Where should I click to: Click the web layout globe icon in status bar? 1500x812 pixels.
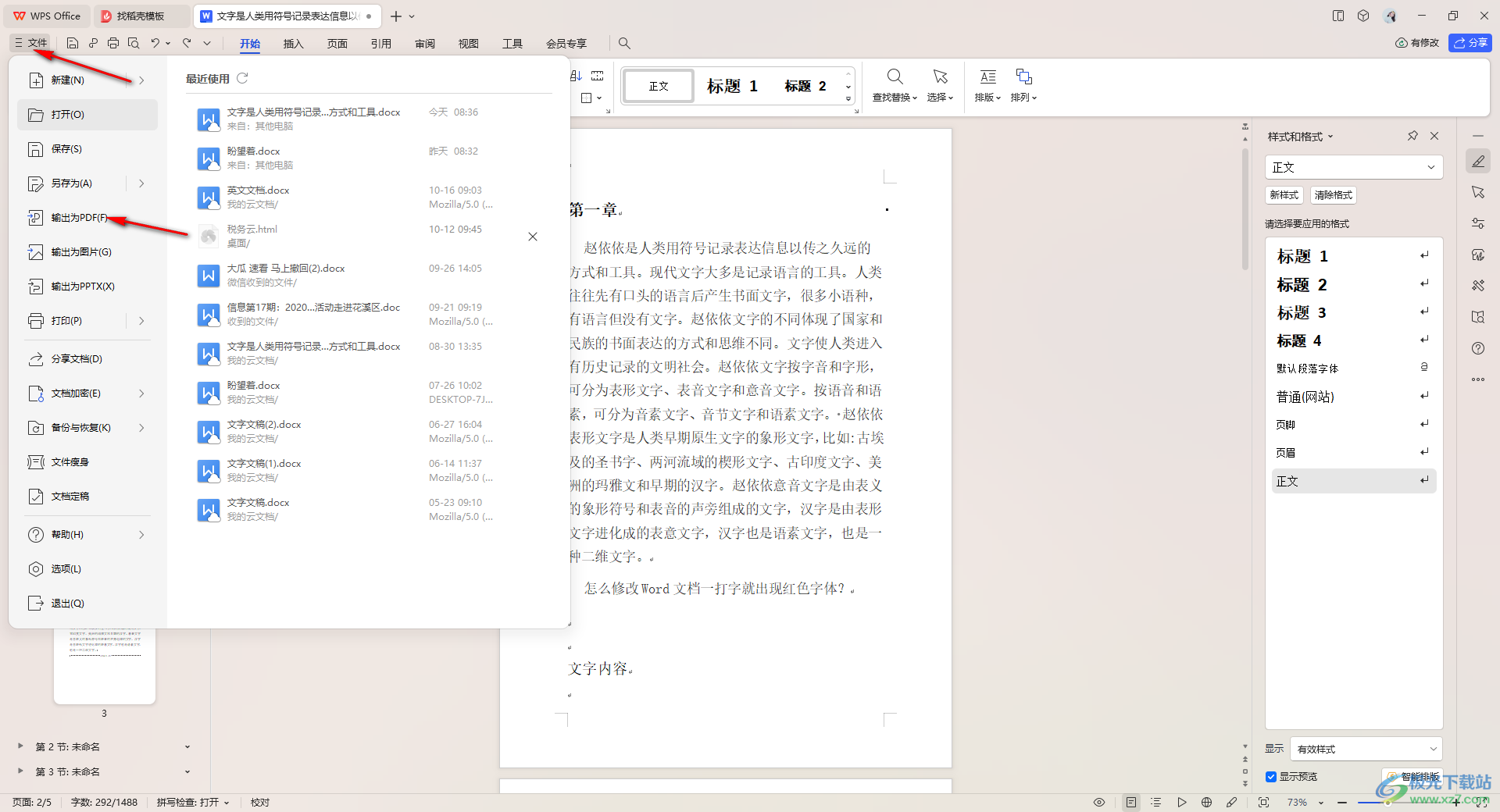[1207, 802]
